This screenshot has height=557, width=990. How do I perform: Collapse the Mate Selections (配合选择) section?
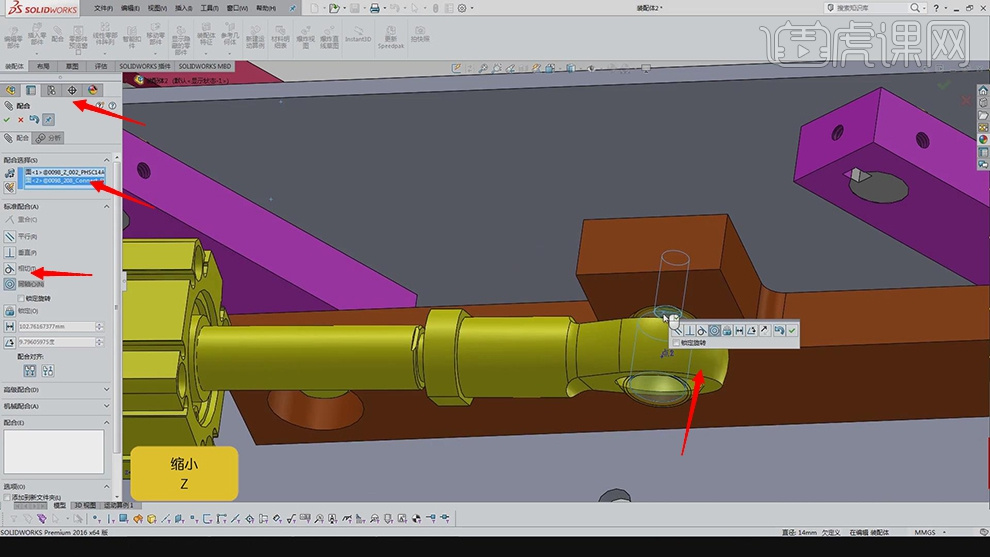click(107, 160)
